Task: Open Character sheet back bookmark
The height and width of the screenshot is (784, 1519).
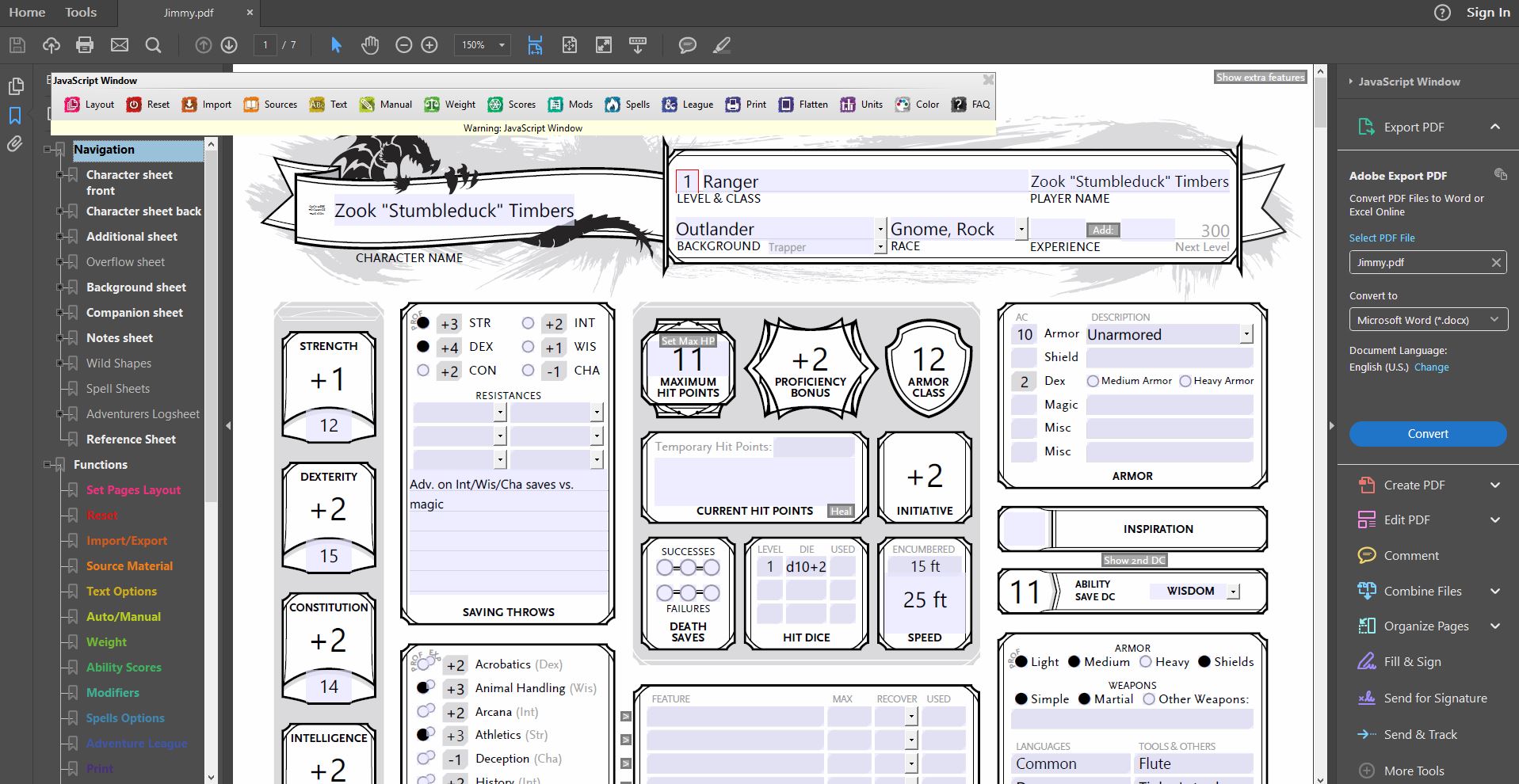Action: point(143,211)
